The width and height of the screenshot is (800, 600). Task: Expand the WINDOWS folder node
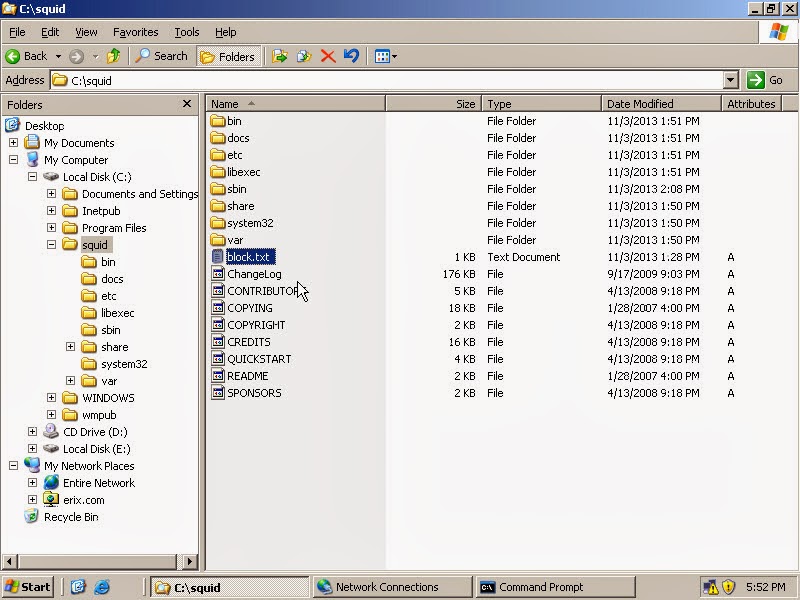(x=51, y=397)
